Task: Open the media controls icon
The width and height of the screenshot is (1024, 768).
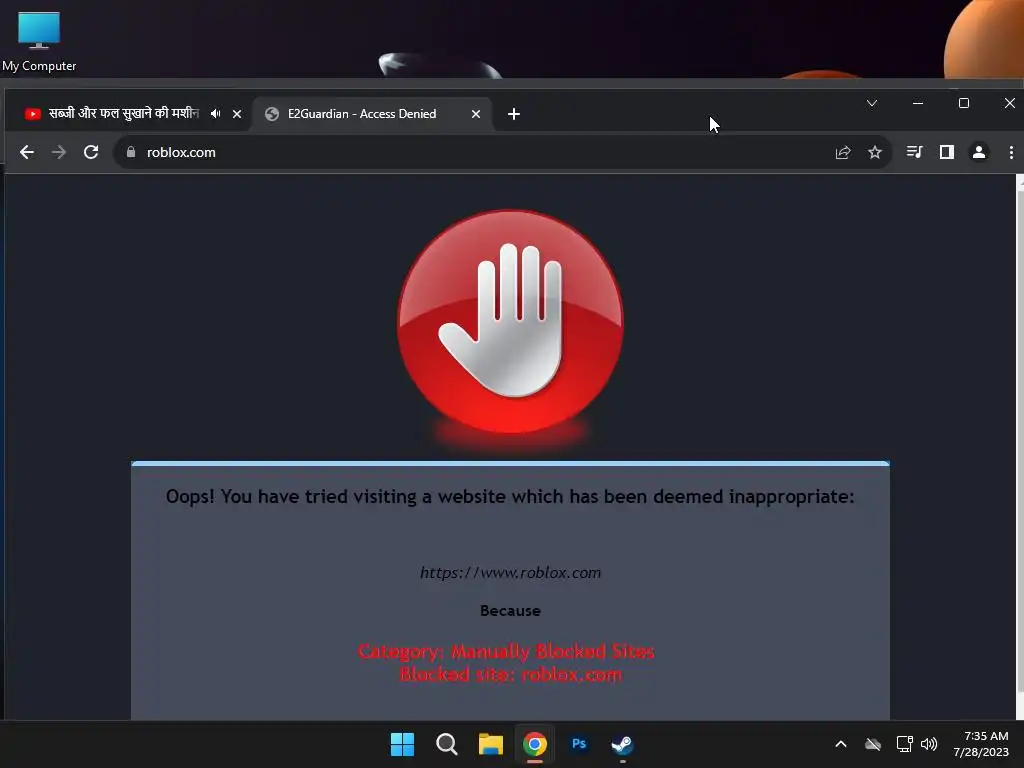Action: coord(914,152)
